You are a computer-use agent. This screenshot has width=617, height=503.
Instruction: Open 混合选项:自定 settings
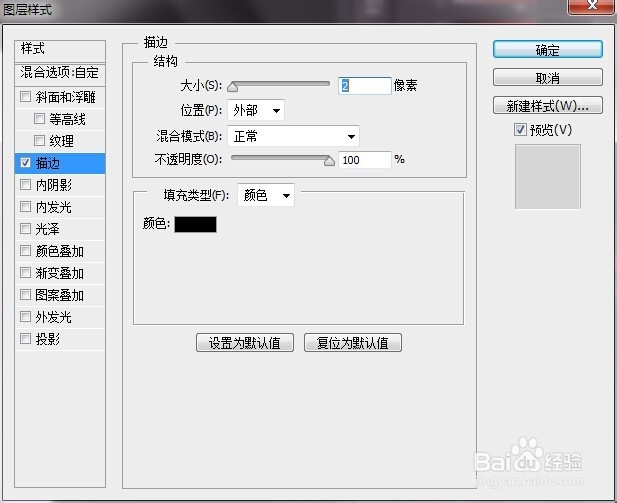click(x=59, y=72)
